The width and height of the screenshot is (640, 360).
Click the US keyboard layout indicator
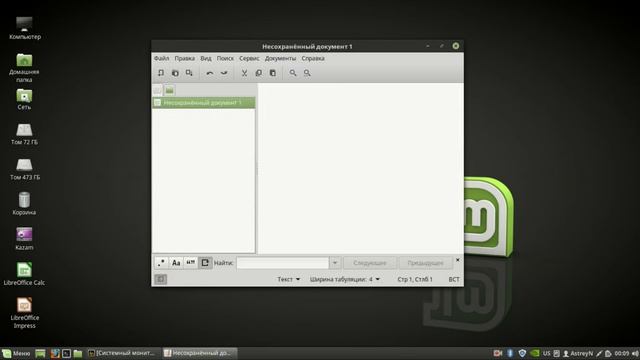(547, 353)
